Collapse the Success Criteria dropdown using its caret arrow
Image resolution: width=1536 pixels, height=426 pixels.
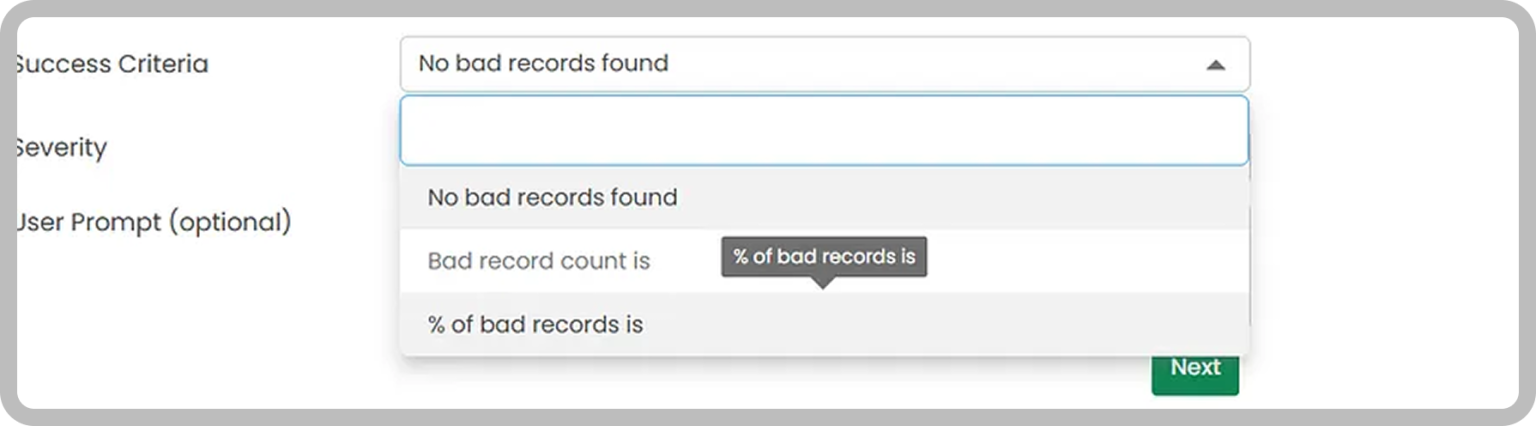(1215, 65)
